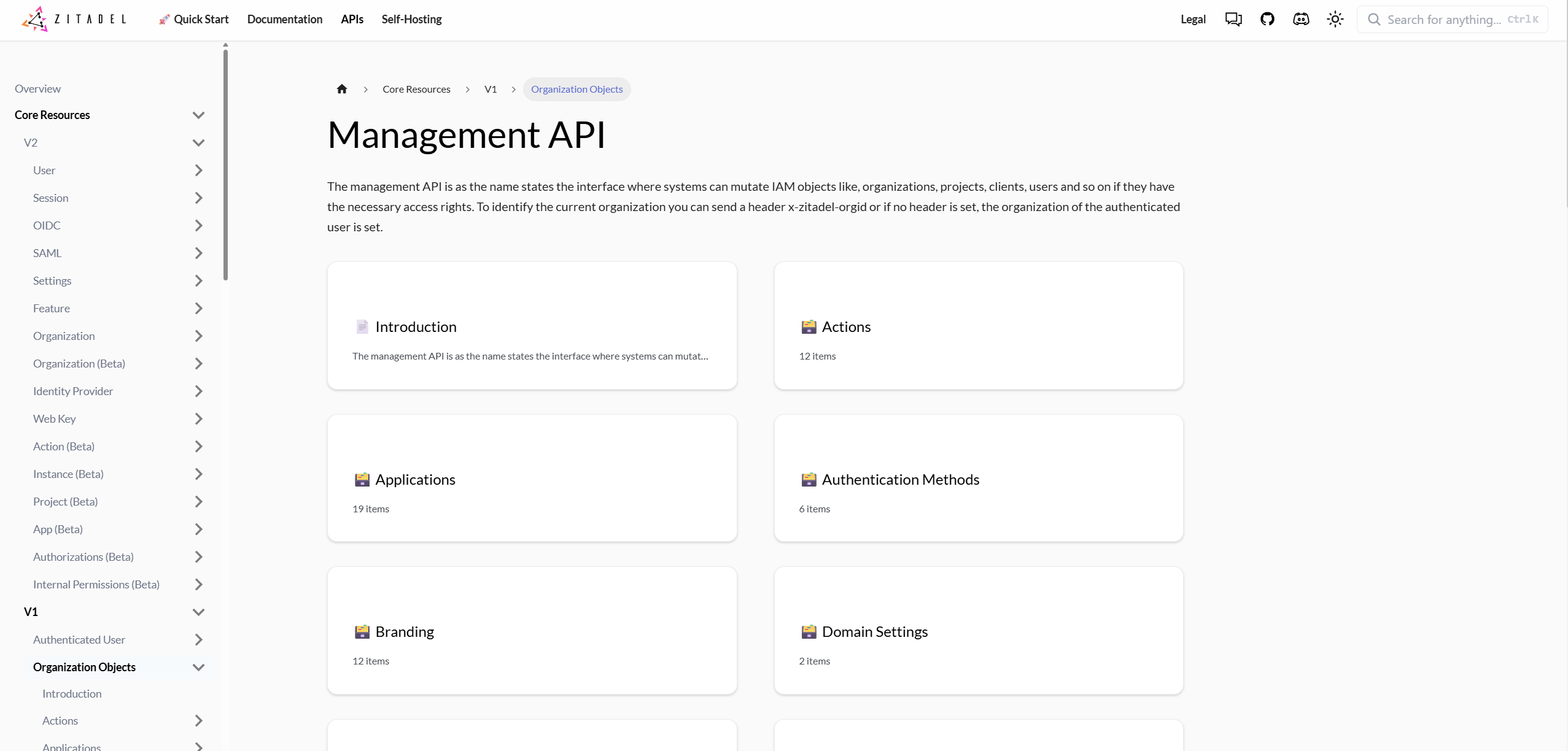Click the Applications card folder icon
Image resolution: width=1568 pixels, height=751 pixels.
tap(362, 479)
